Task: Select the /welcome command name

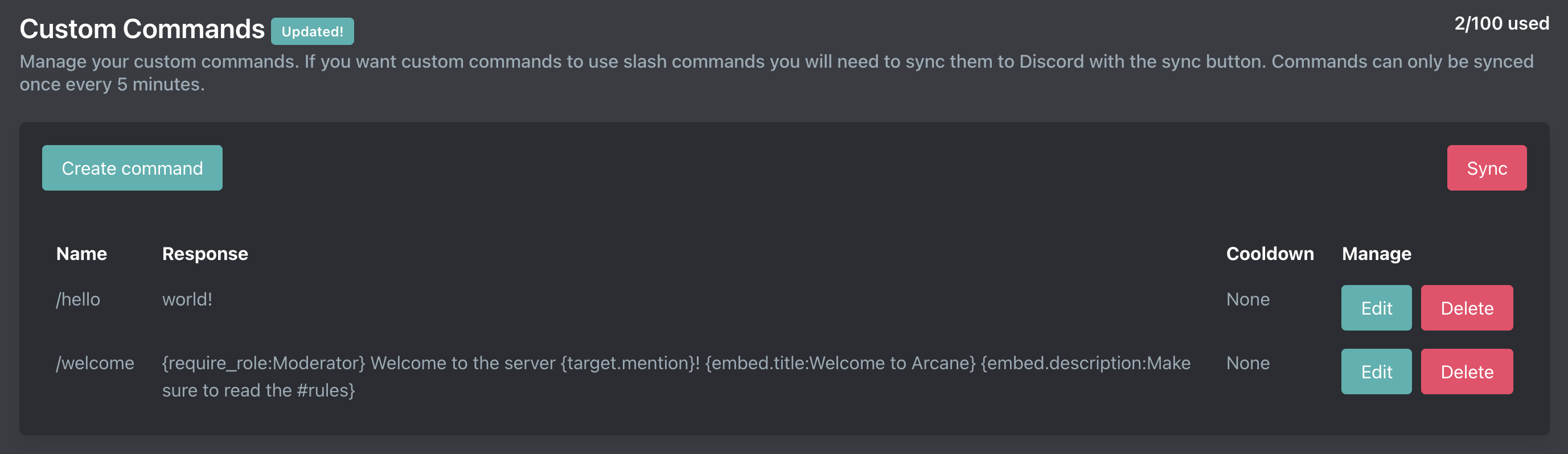Action: tap(95, 363)
